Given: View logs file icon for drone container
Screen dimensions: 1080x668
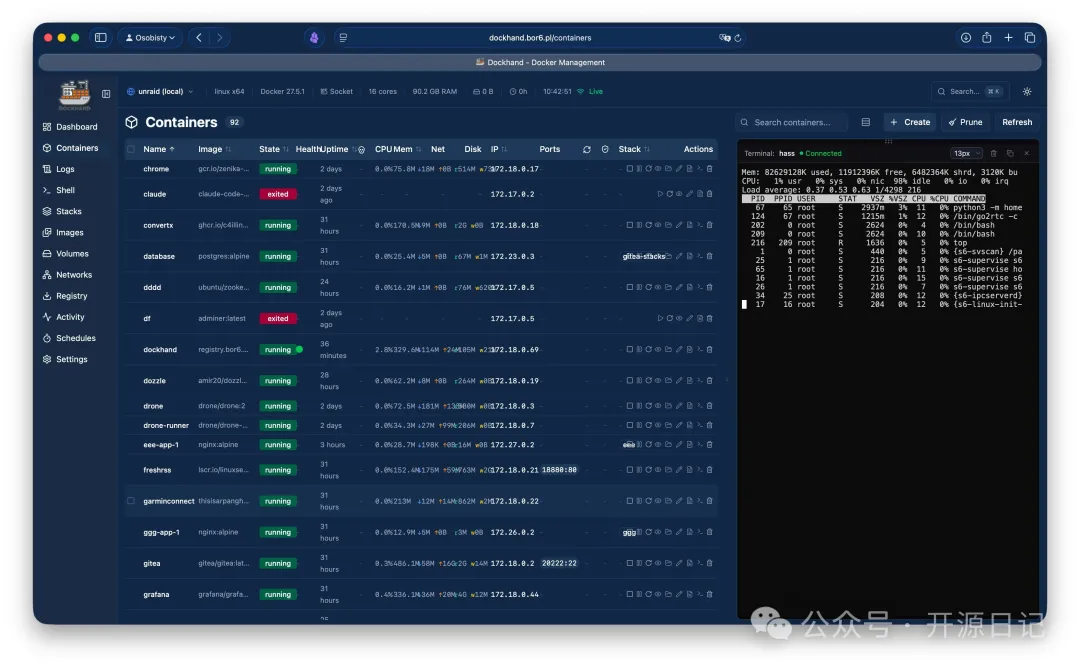Looking at the screenshot, I should 689,406.
